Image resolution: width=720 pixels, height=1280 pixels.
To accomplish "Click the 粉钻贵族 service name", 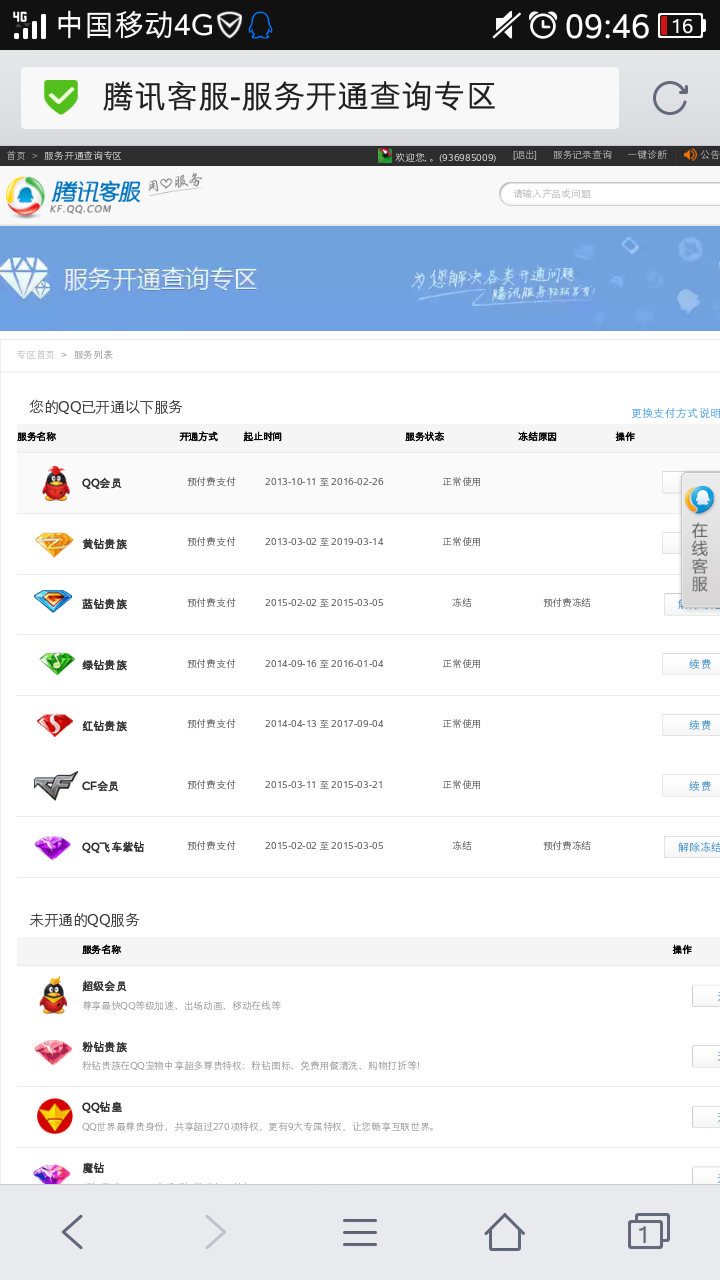I will pos(104,1047).
